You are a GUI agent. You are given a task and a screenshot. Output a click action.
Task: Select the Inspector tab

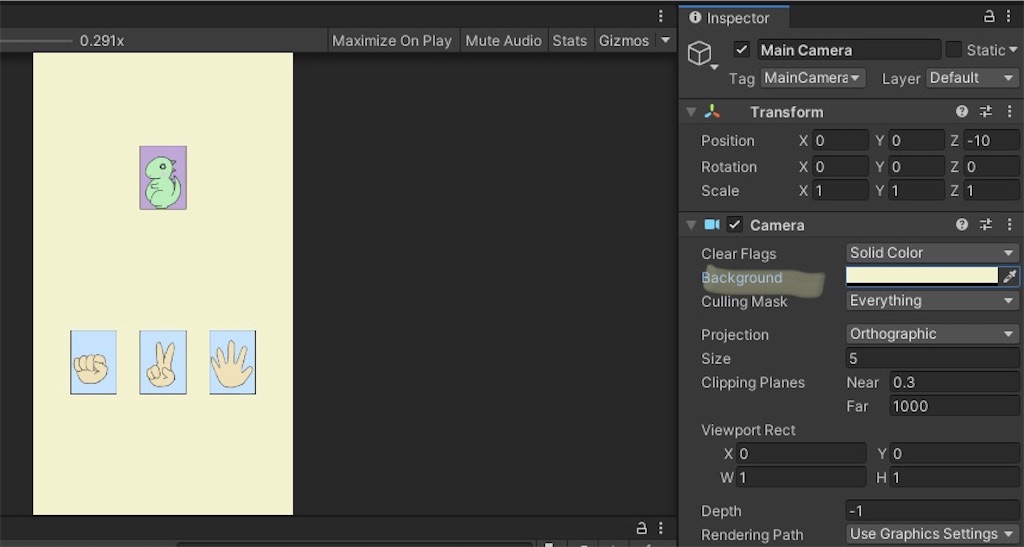[x=734, y=18]
